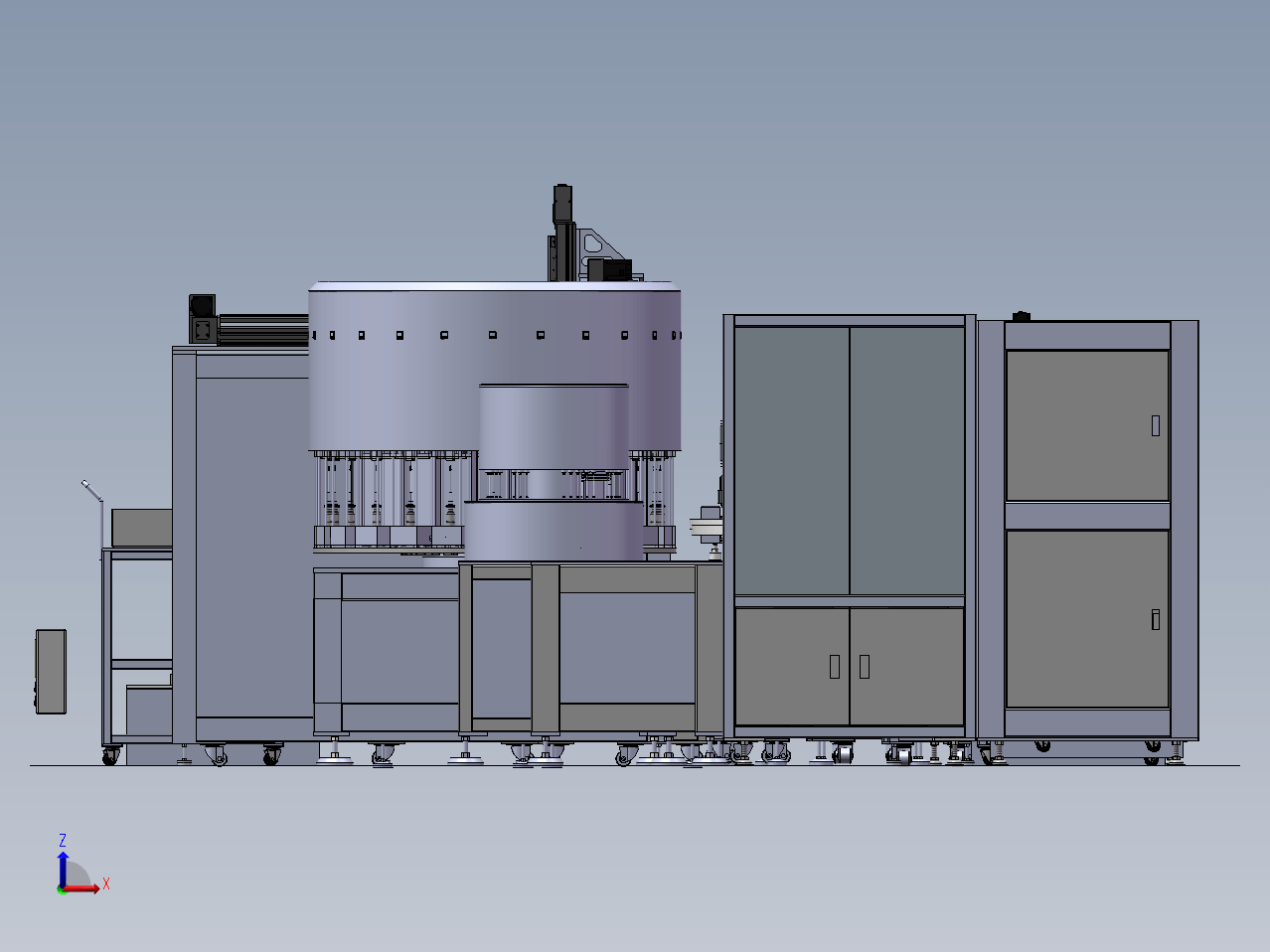Select the right cabinet lower door handle
The width and height of the screenshot is (1270, 952).
(1156, 618)
